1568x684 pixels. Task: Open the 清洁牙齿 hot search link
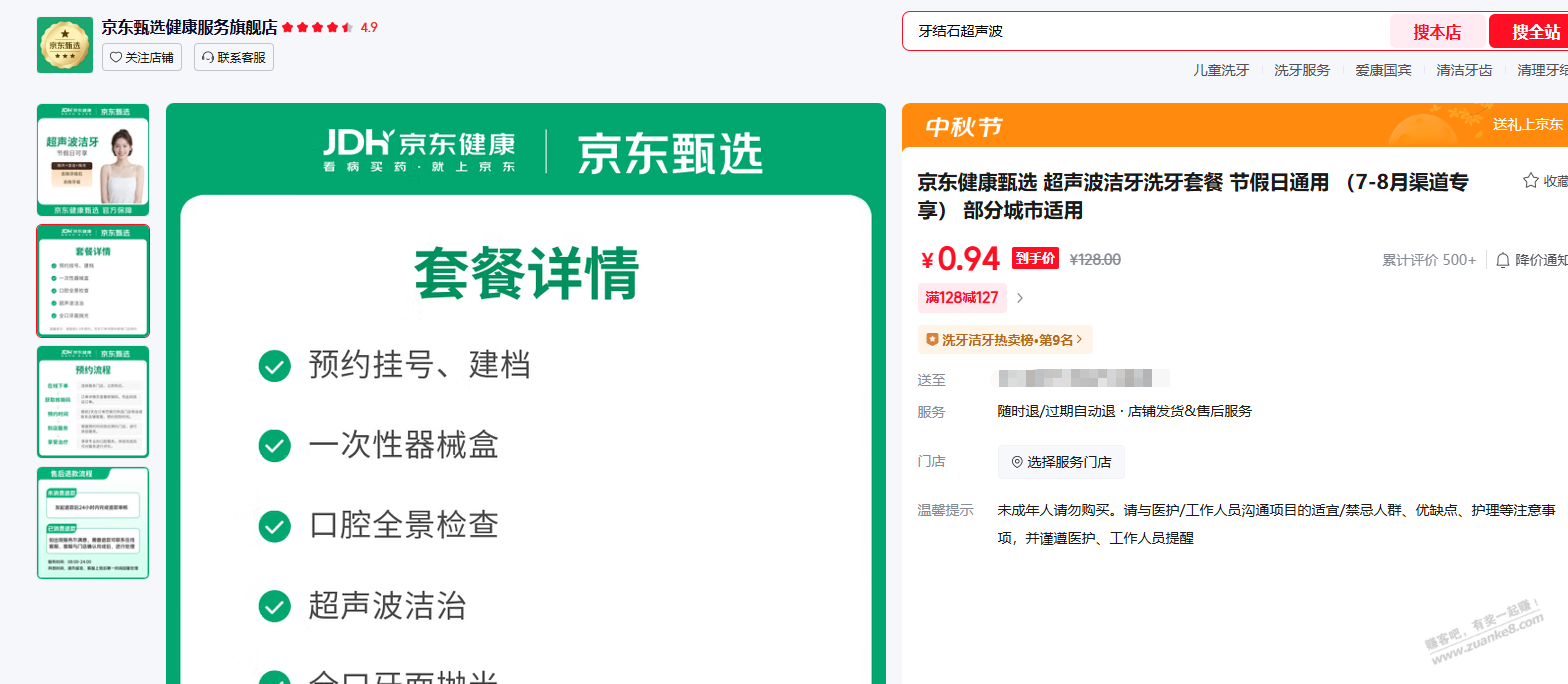tap(1464, 70)
